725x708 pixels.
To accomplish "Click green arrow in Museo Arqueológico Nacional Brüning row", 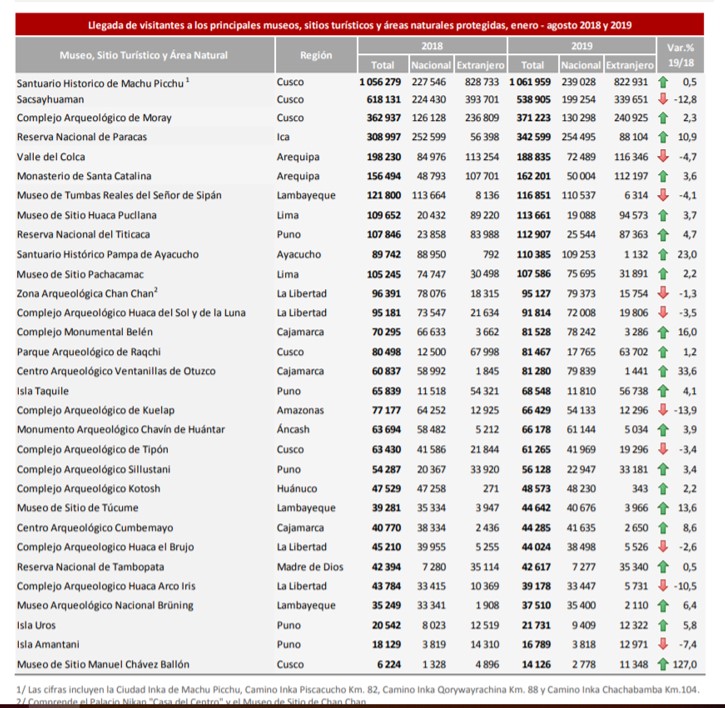I will click(663, 605).
